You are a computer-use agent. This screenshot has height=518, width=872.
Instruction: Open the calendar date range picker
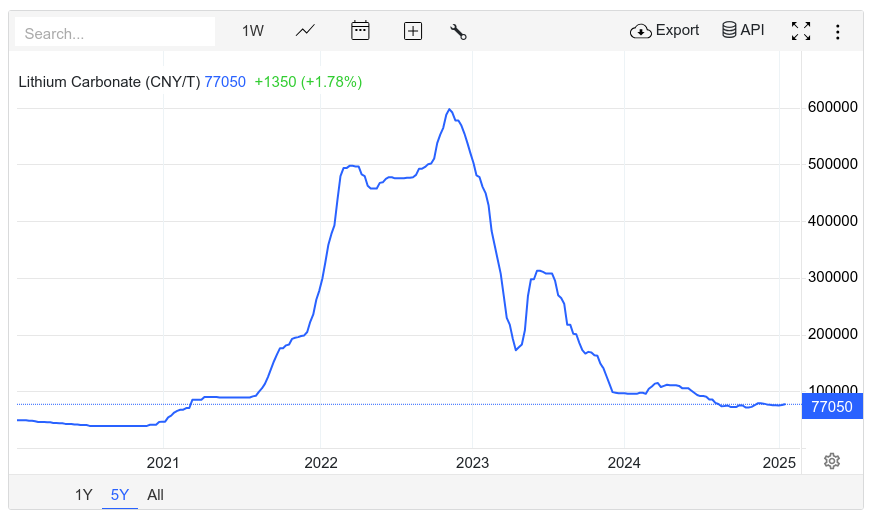click(360, 31)
